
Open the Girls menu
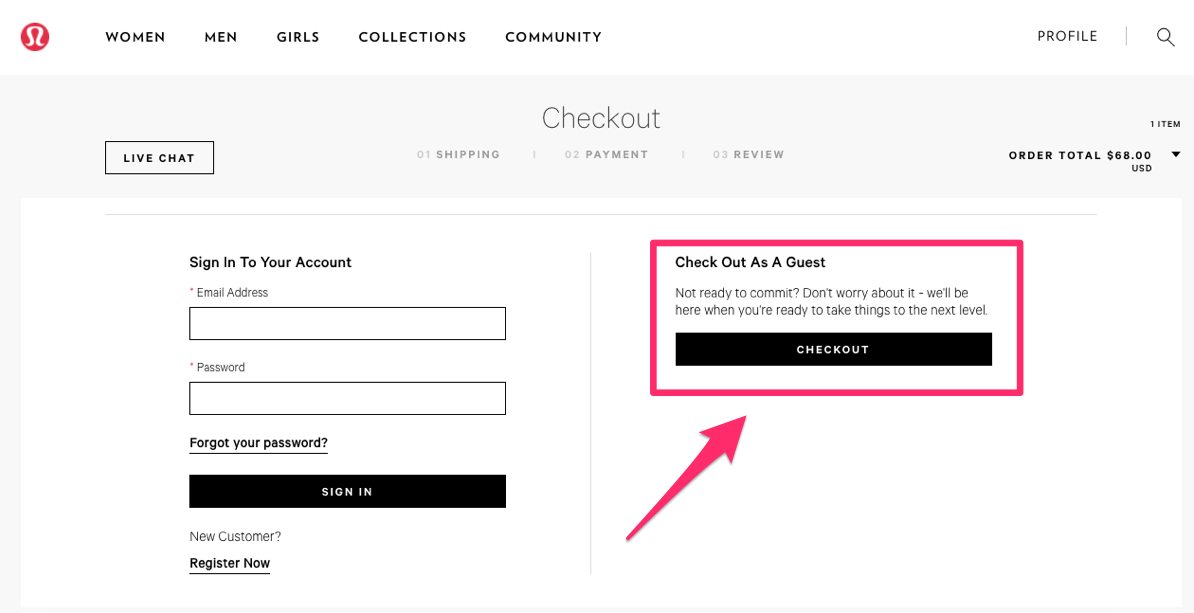click(x=298, y=37)
